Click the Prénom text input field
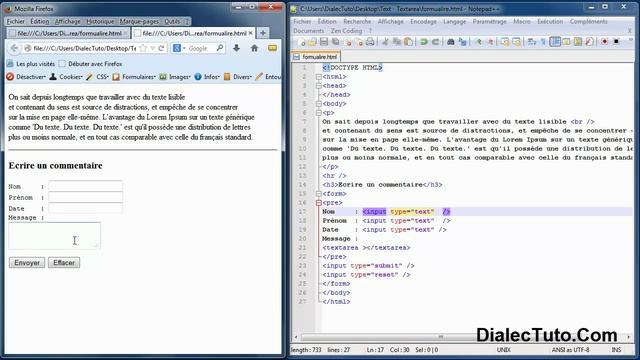This screenshot has height=360, width=640. click(85, 197)
